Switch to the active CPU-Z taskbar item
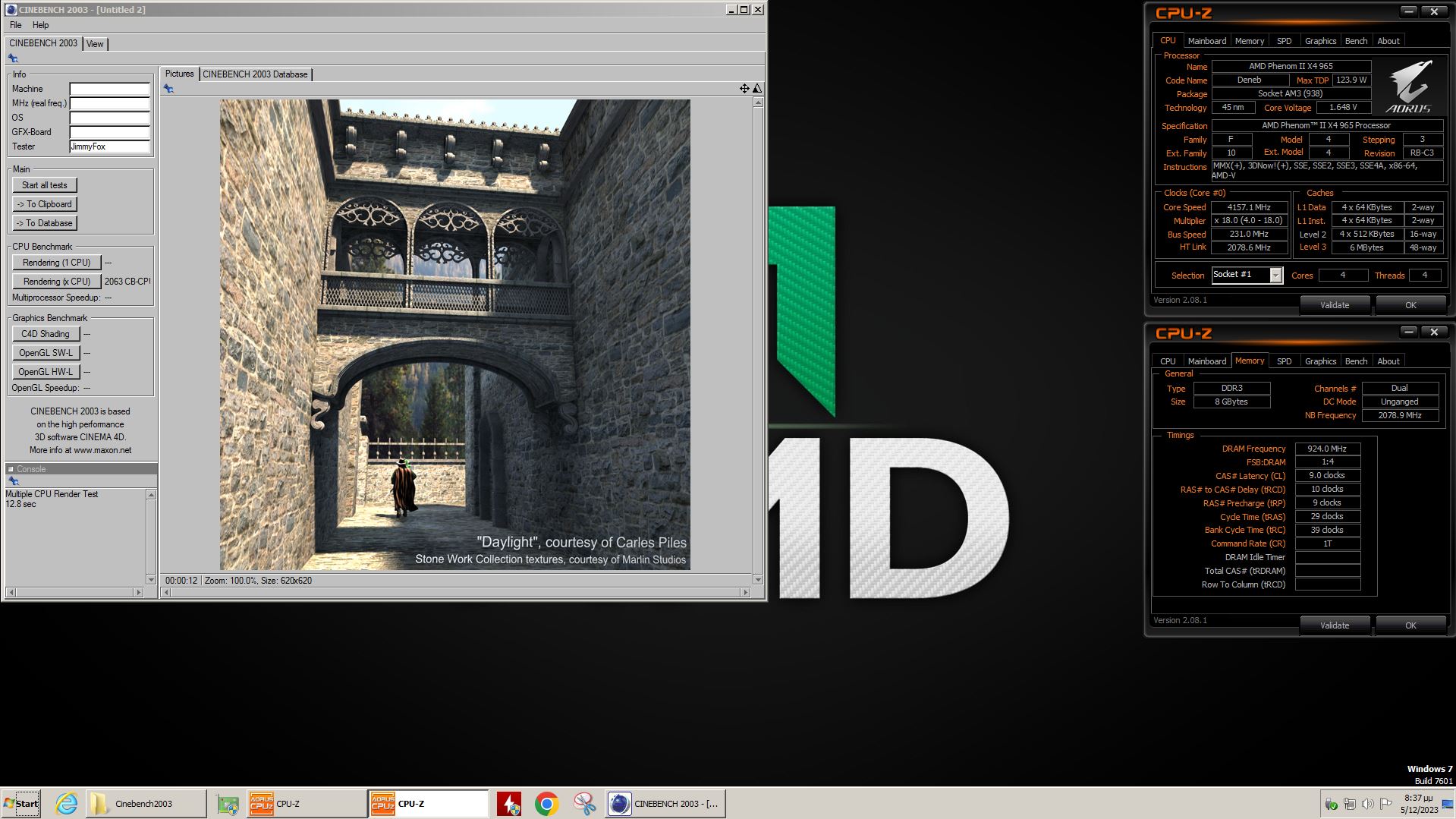 click(429, 804)
